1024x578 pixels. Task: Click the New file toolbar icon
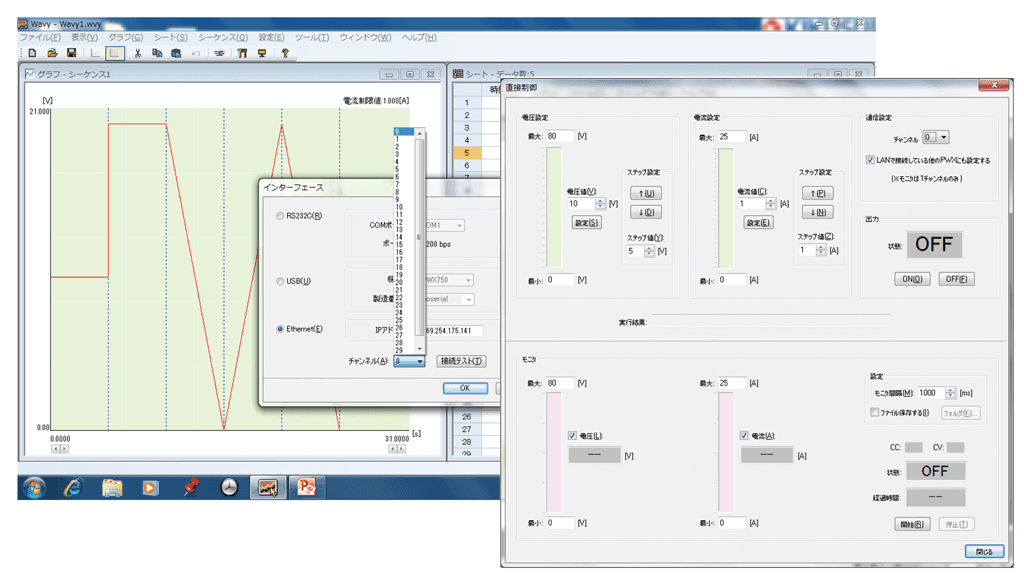coord(33,53)
